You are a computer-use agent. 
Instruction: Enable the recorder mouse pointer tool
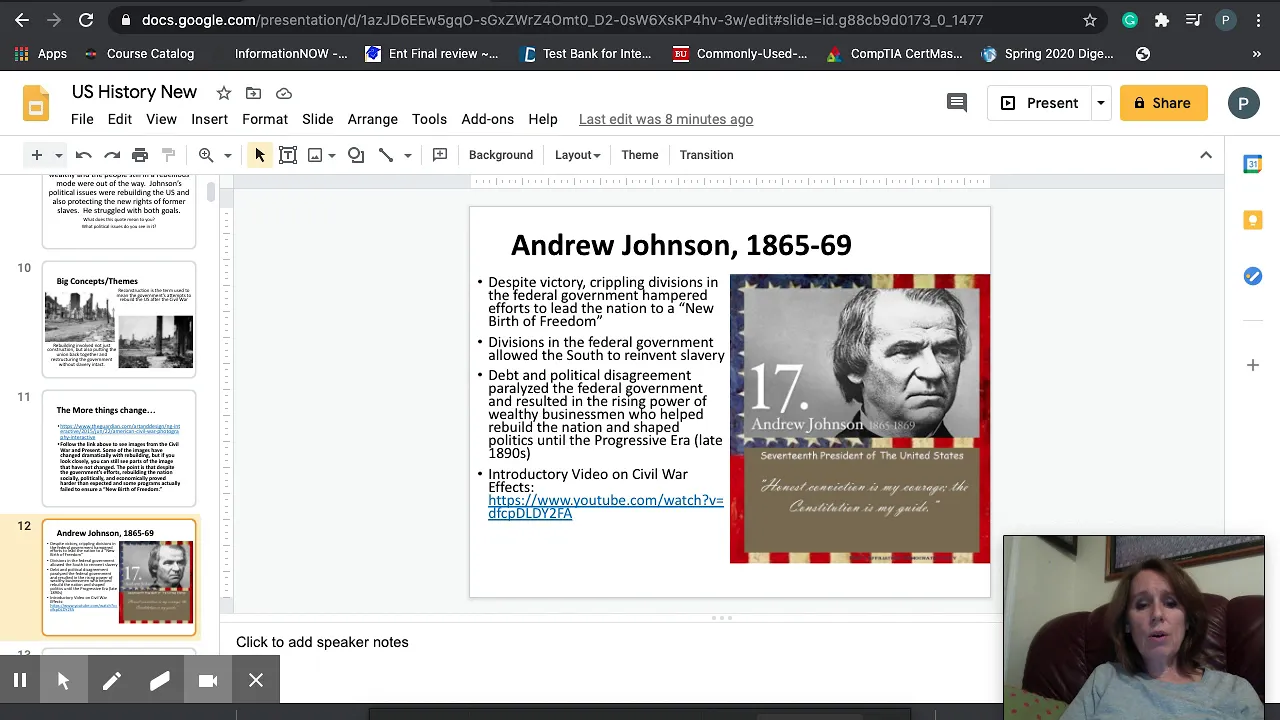63,681
